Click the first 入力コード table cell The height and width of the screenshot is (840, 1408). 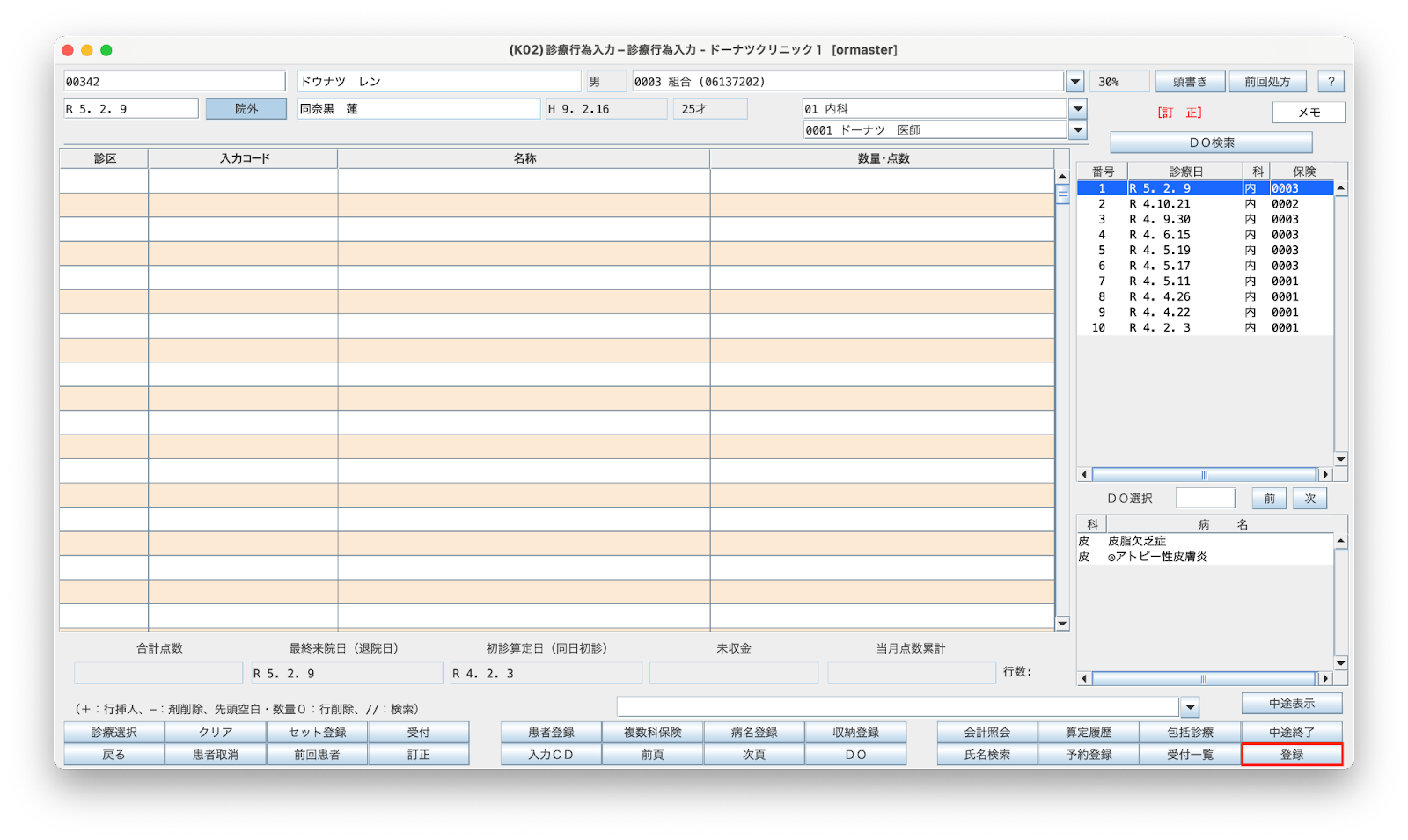coord(243,181)
